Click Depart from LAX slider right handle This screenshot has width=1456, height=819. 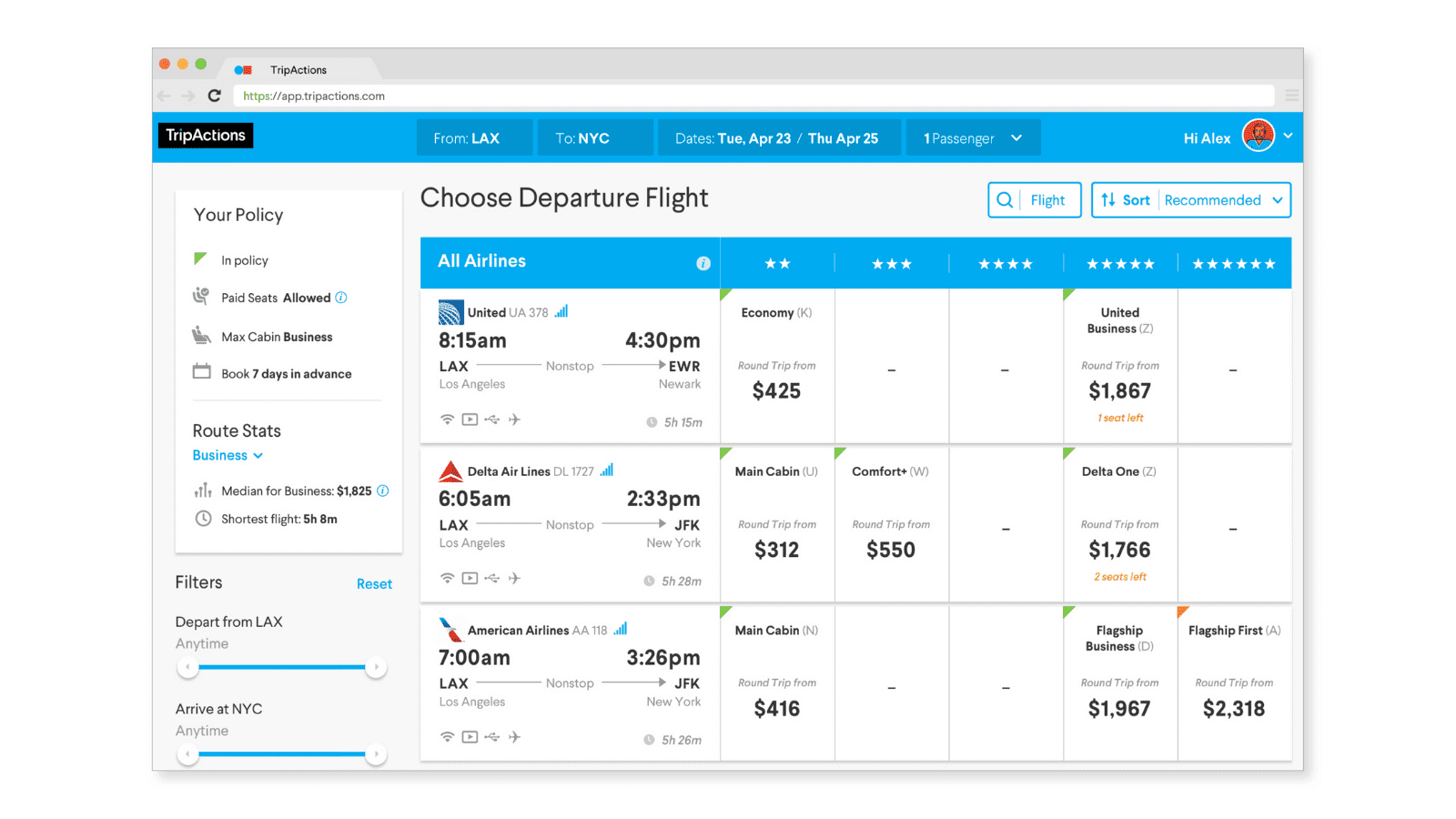click(376, 667)
